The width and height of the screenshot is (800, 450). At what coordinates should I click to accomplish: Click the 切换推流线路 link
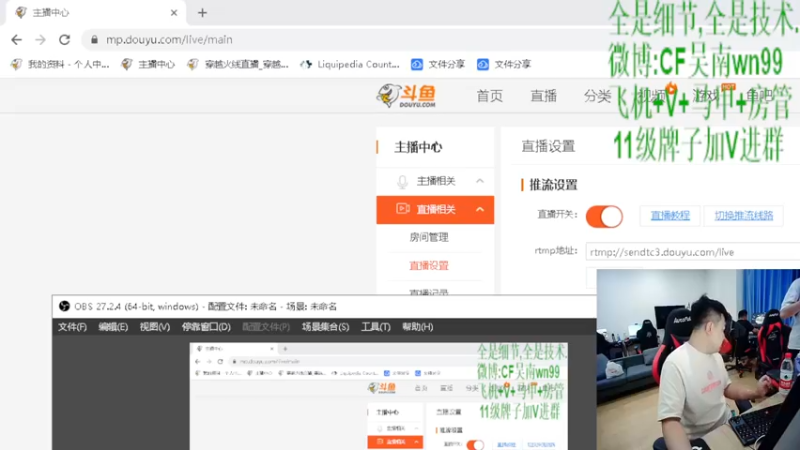pyautogui.click(x=743, y=215)
